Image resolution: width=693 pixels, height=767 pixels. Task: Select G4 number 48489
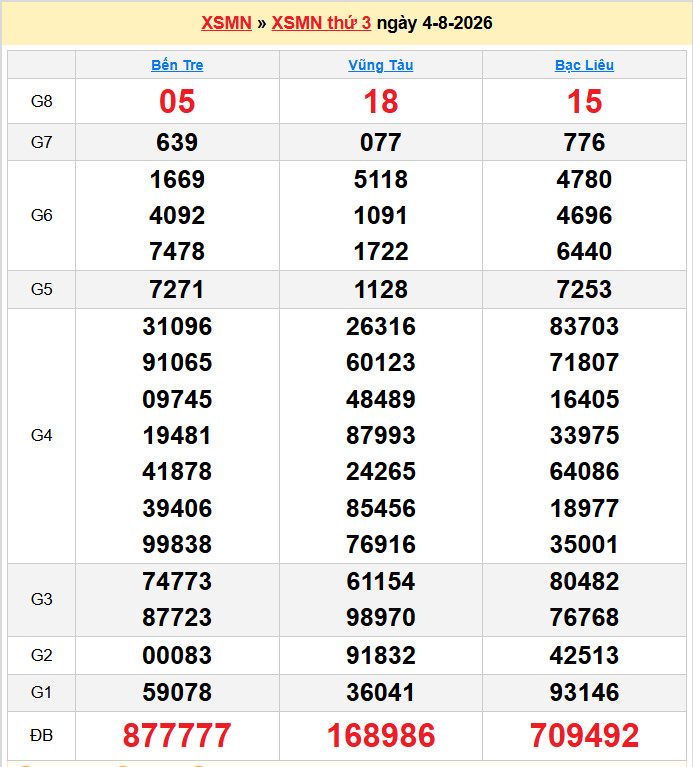click(380, 399)
